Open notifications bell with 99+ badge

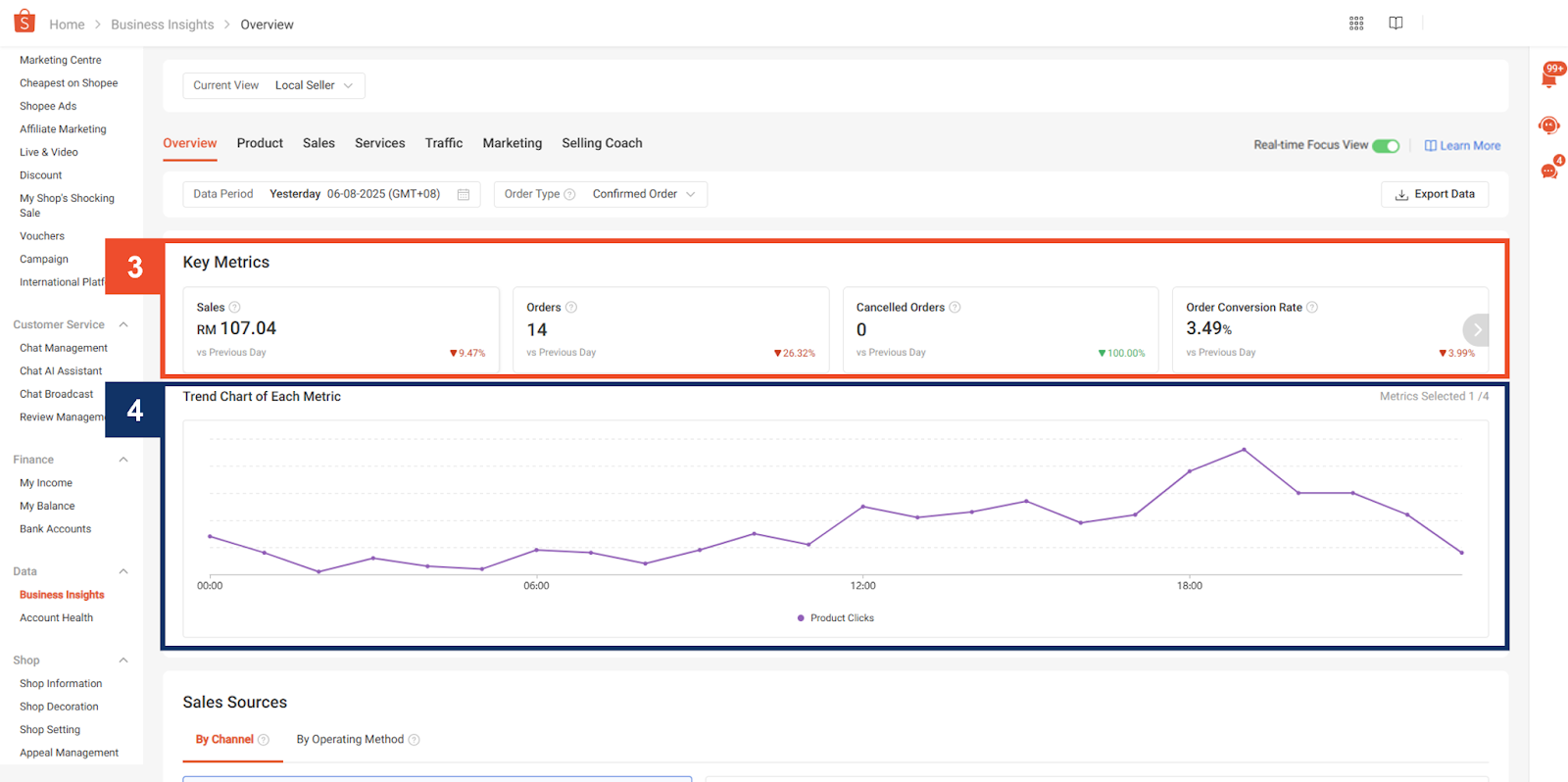[1549, 76]
